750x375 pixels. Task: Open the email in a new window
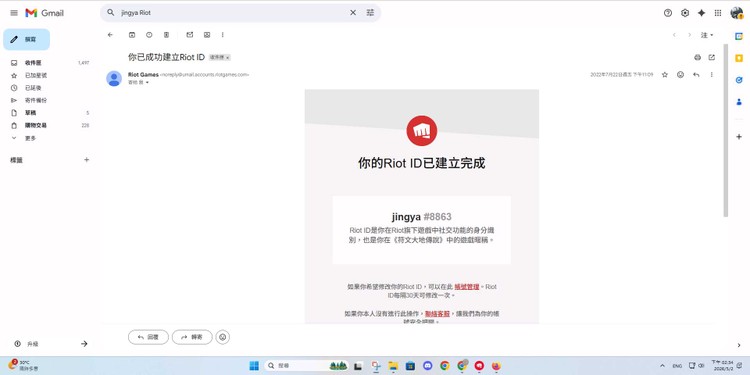712,57
